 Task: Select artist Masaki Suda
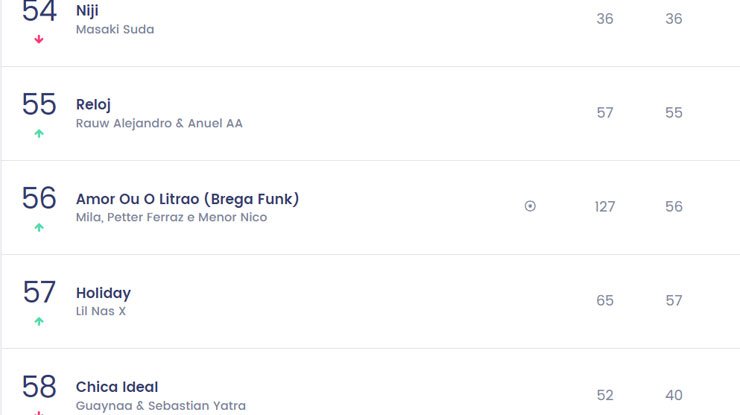pos(115,29)
